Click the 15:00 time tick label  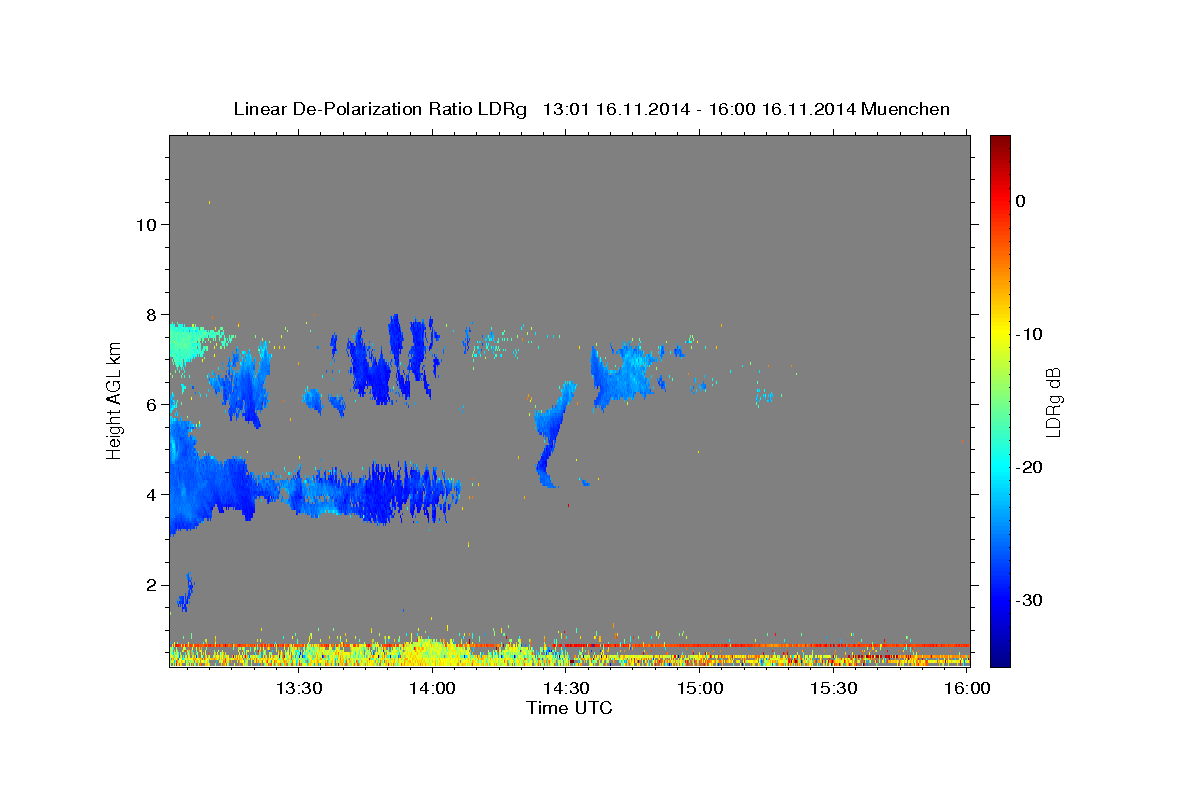pyautogui.click(x=700, y=688)
